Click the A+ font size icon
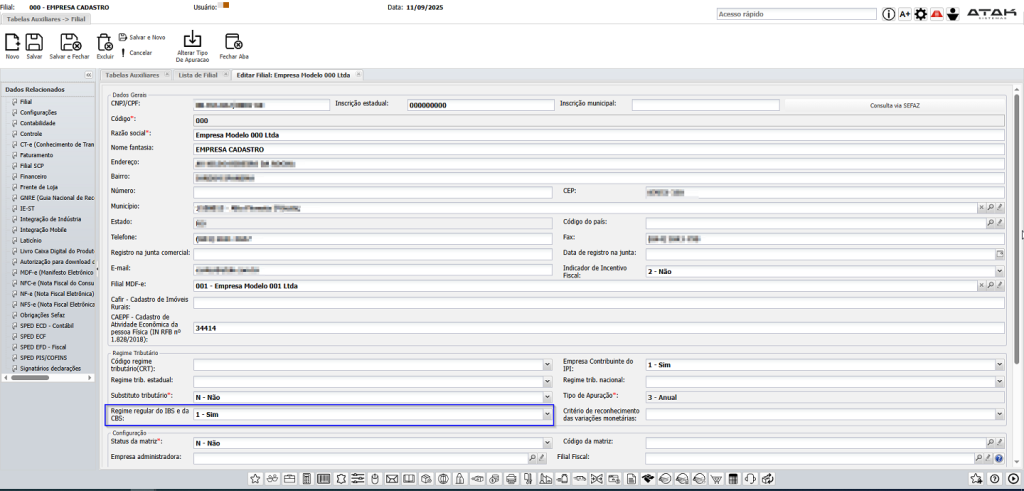 point(905,14)
